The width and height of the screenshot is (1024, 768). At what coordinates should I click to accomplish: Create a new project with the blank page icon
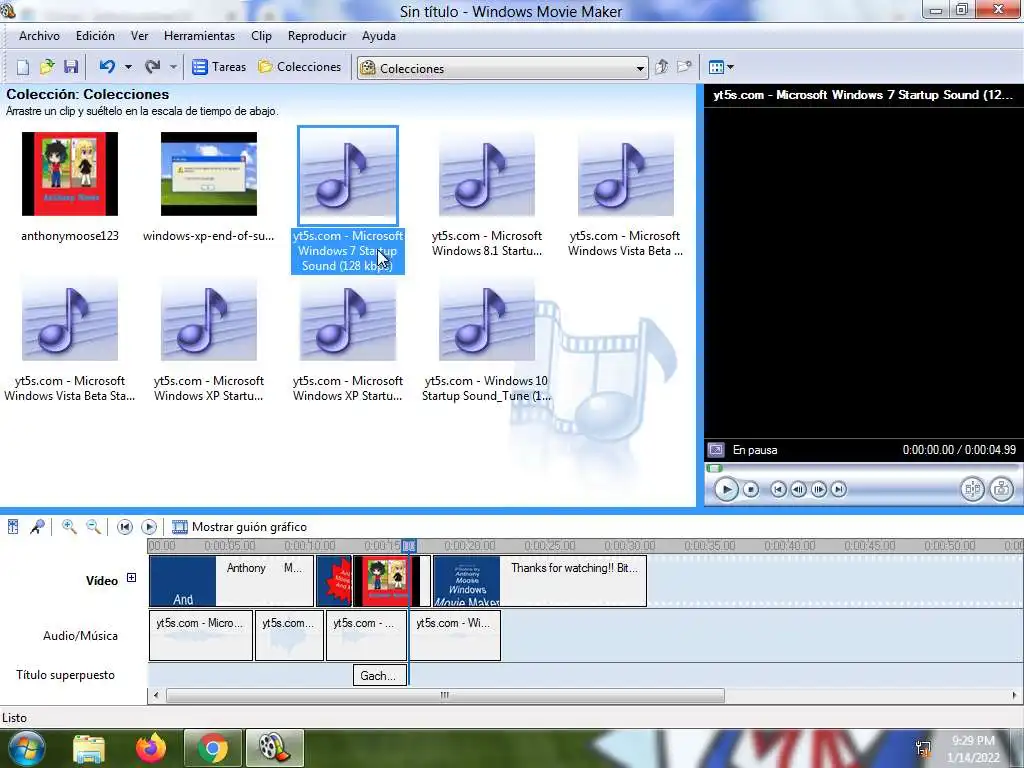coord(23,67)
